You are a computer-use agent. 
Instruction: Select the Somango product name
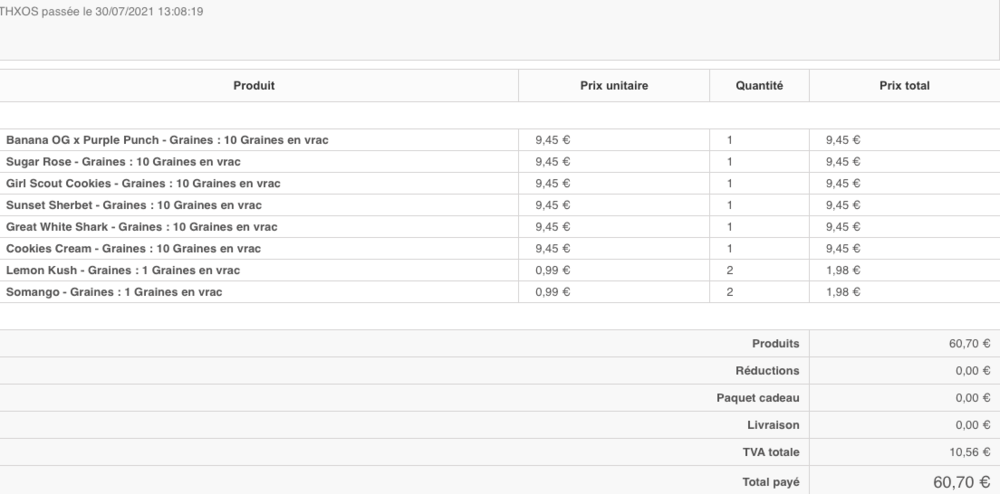point(114,292)
